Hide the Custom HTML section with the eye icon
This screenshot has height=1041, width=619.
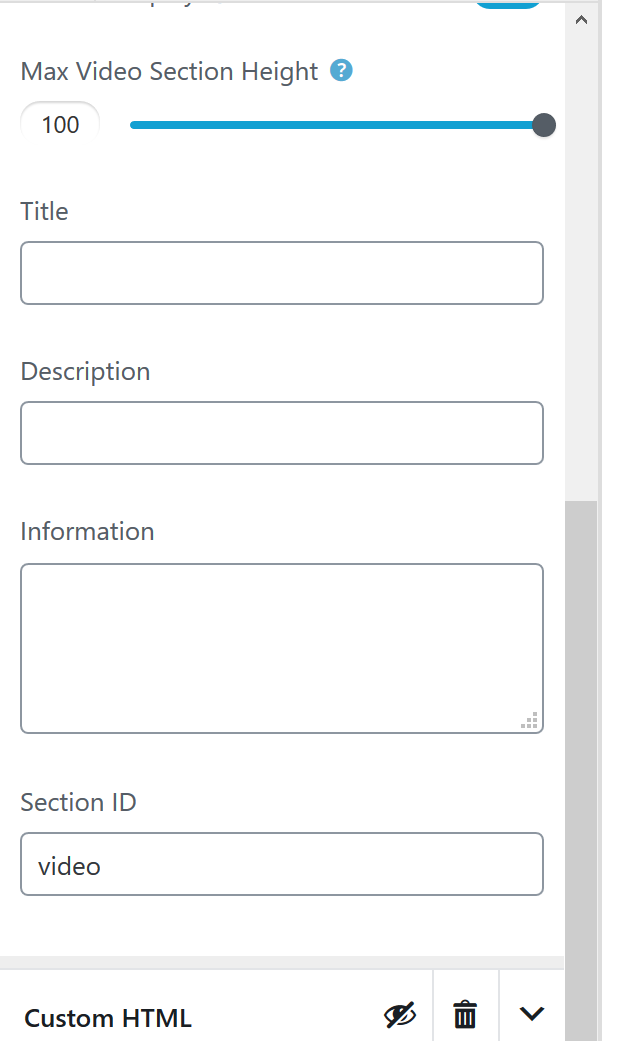pyautogui.click(x=400, y=1015)
